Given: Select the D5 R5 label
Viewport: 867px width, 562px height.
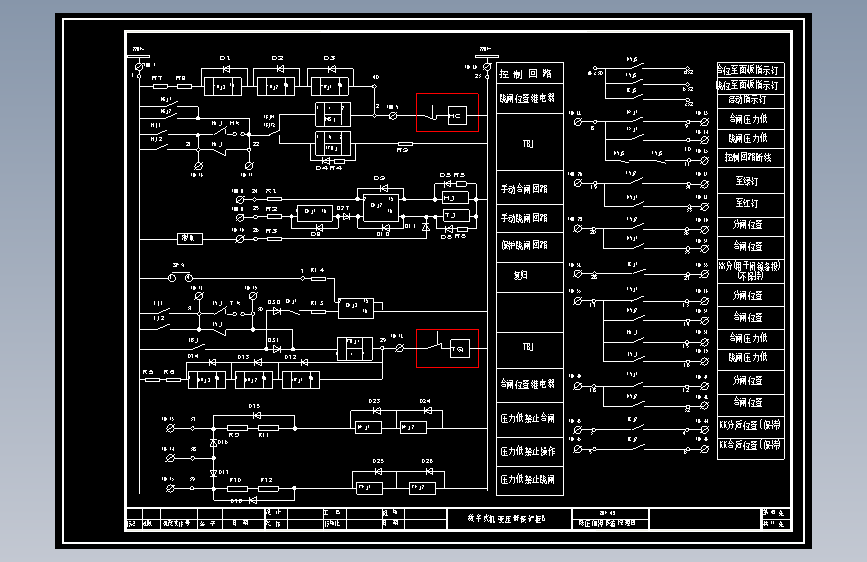Looking at the screenshot, I should [x=452, y=175].
